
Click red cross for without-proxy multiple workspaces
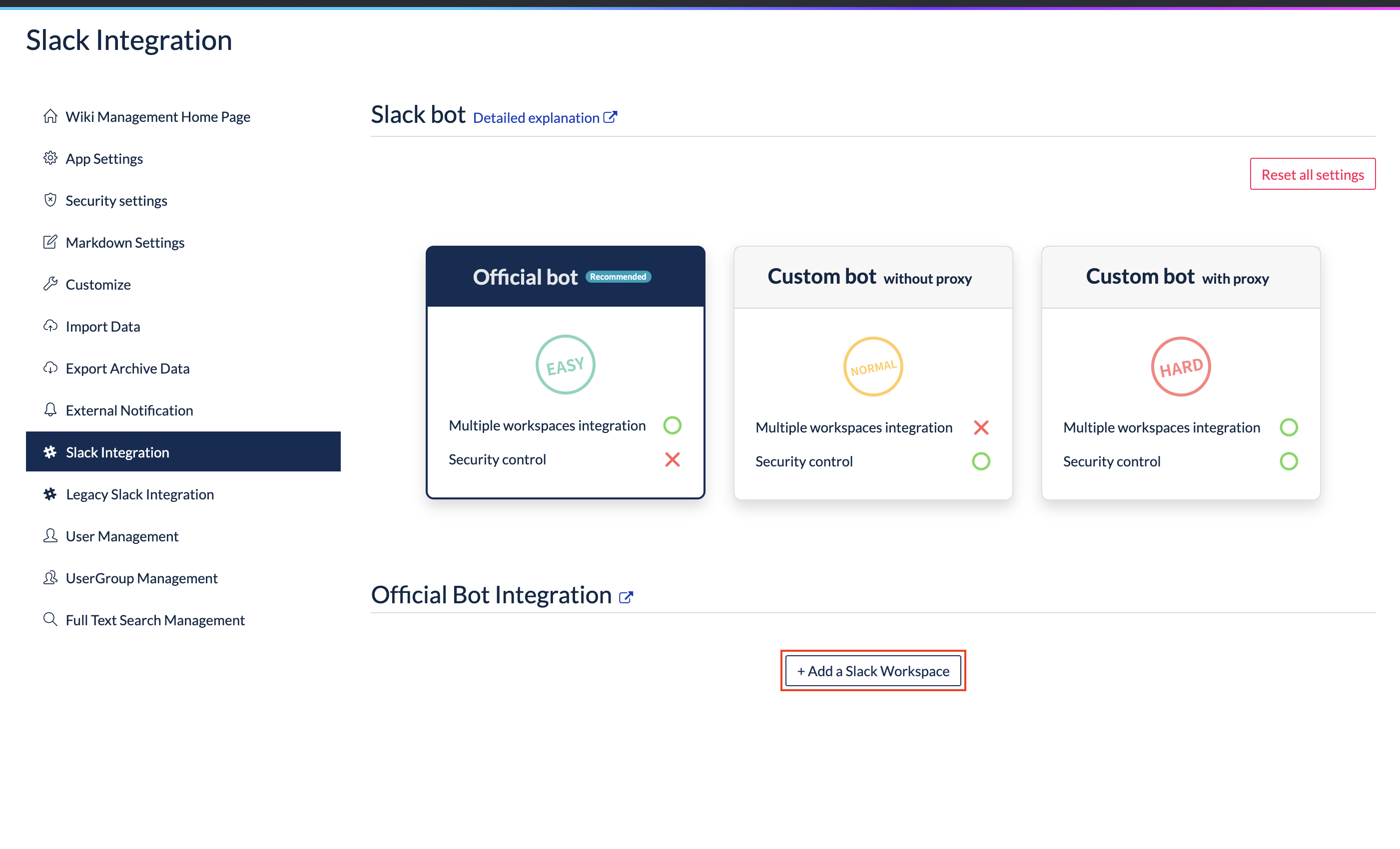tap(981, 427)
